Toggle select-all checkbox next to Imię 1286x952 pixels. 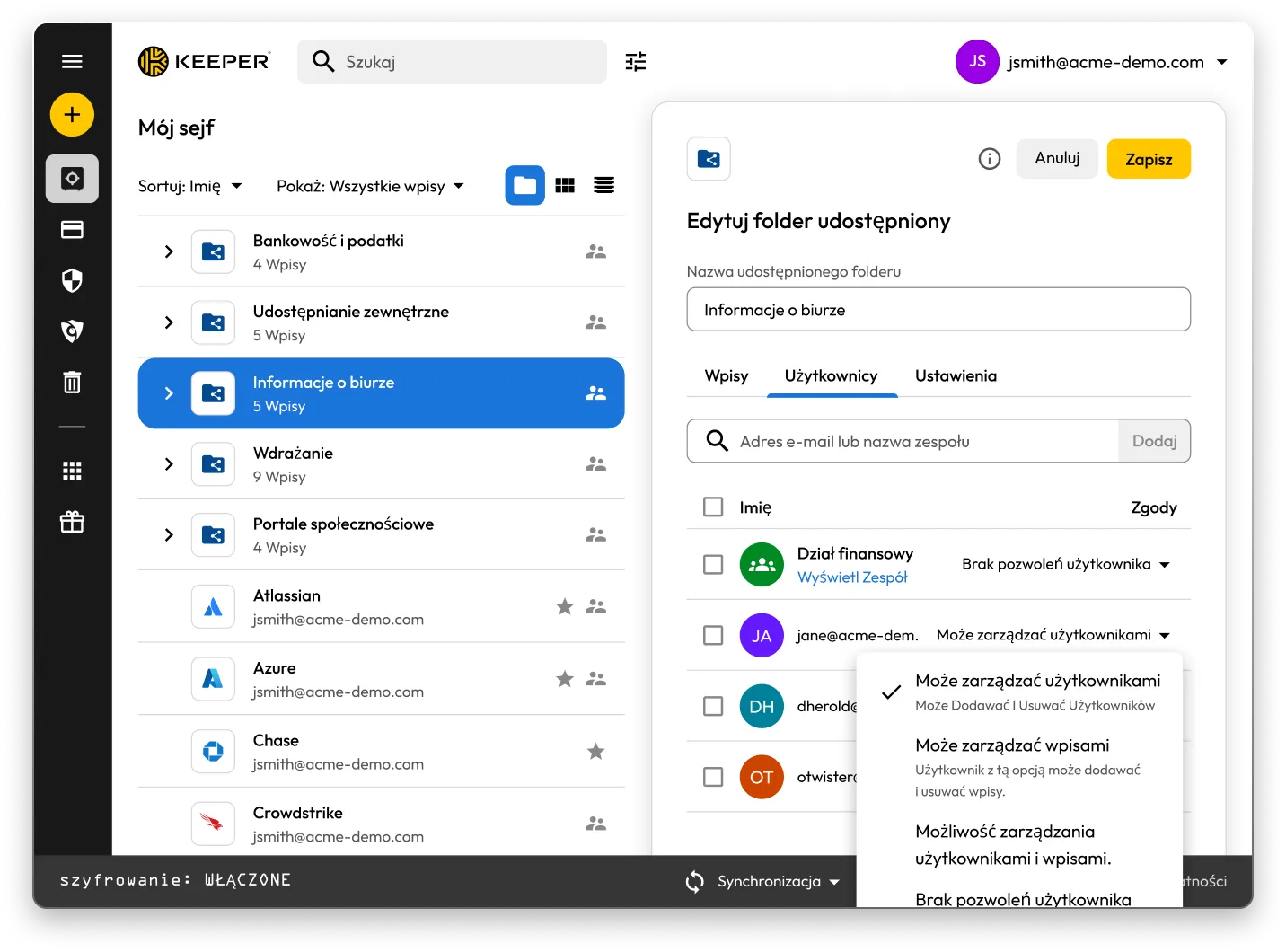click(x=713, y=507)
